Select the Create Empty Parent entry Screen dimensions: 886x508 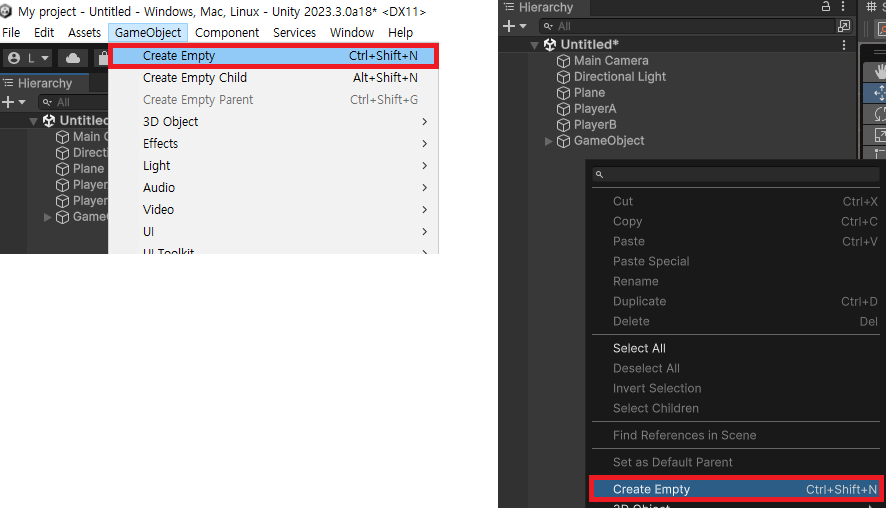(x=273, y=99)
